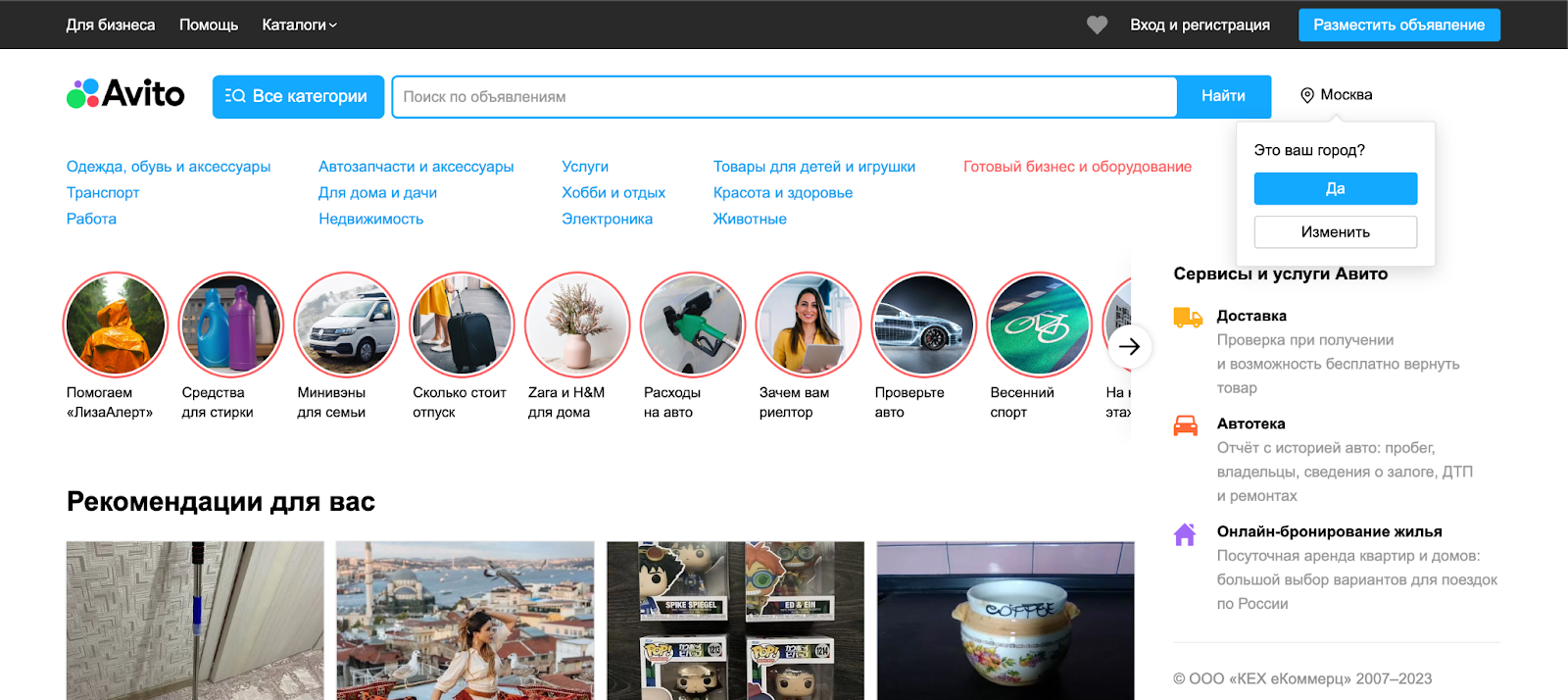Open the Транспорт category
Viewport: 1568px width, 700px height.
(x=103, y=193)
